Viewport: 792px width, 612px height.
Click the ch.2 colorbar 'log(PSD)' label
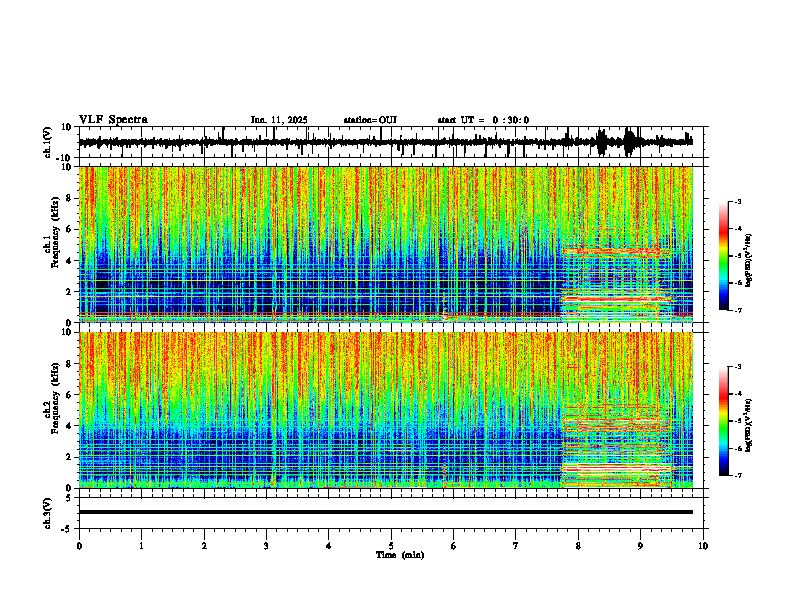[748, 425]
